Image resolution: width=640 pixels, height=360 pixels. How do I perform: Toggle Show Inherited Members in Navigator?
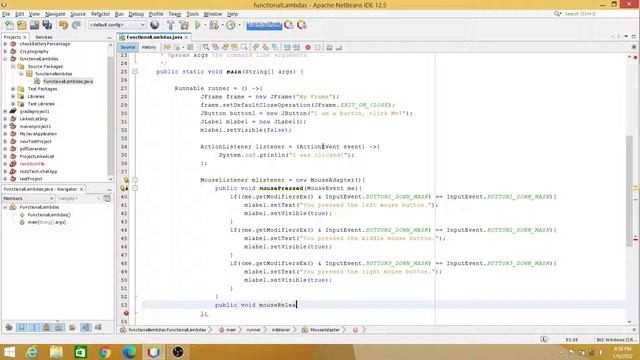[x=9, y=327]
